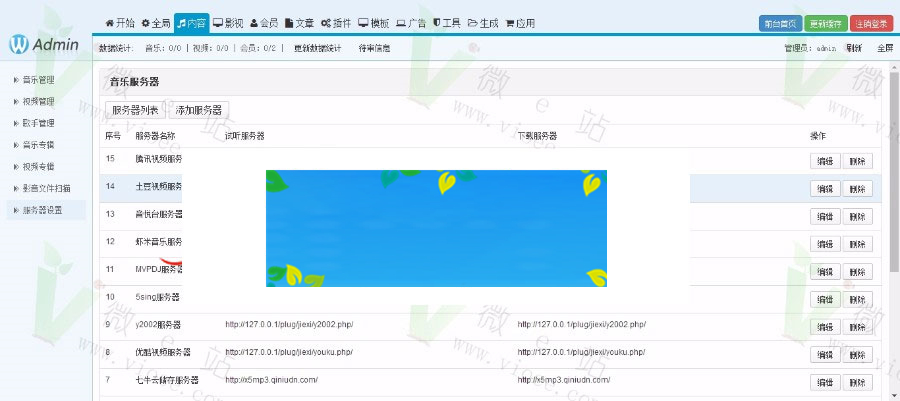Open 影音文件扫描 in the sidebar
Viewport: 900px width, 401px height.
pos(46,188)
